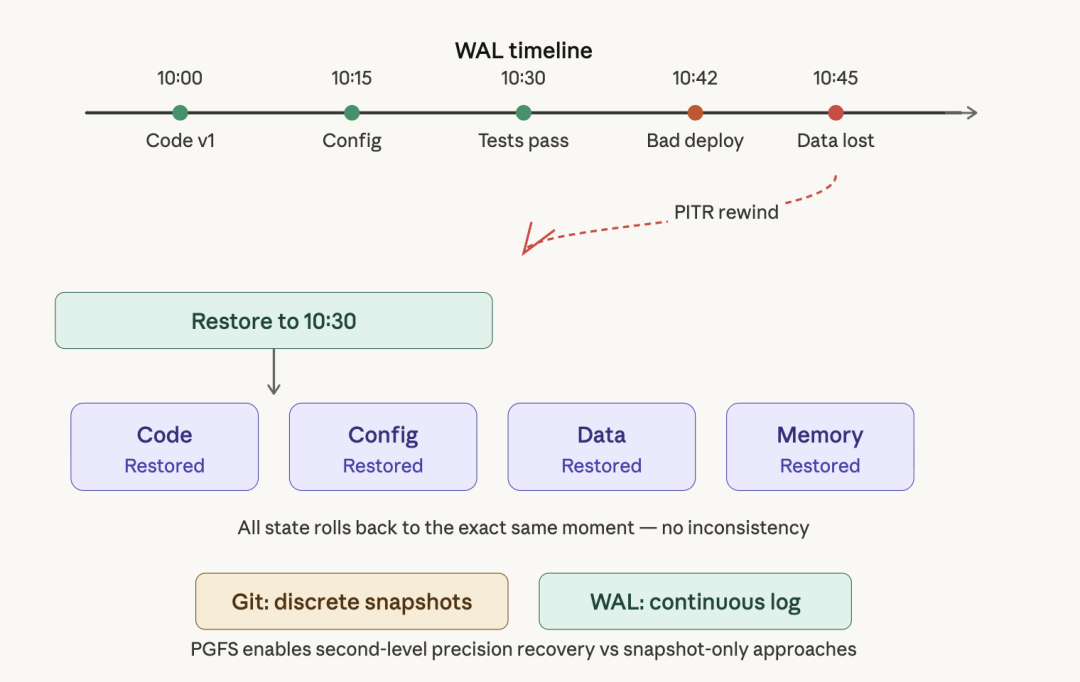Click the red PITR rewind arrowhead
1080x682 pixels.
(533, 242)
